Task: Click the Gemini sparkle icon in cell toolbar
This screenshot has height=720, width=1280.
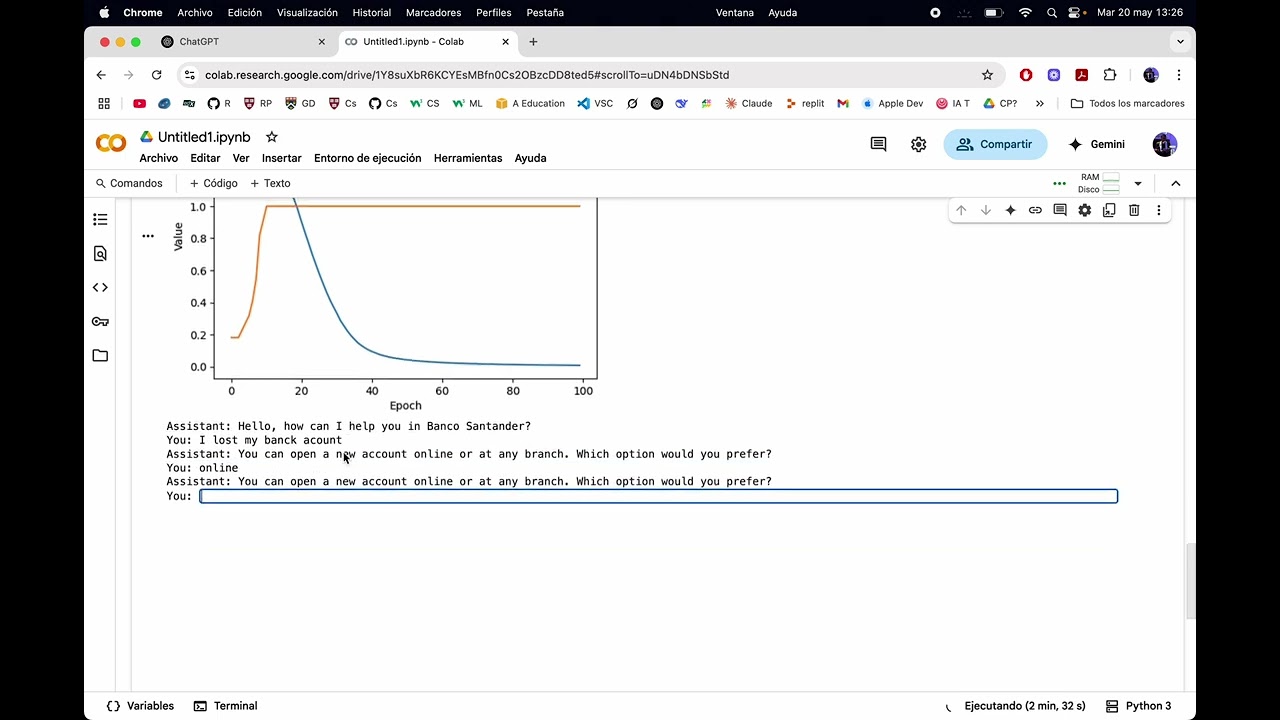Action: point(1010,210)
